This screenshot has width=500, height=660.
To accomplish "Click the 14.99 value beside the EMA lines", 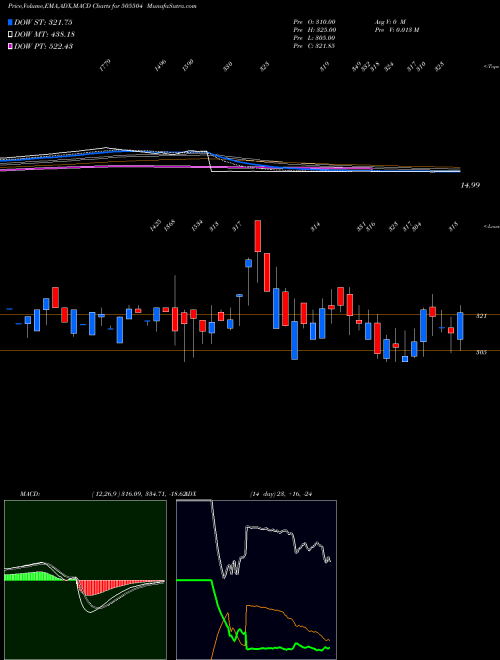I will pos(471,185).
